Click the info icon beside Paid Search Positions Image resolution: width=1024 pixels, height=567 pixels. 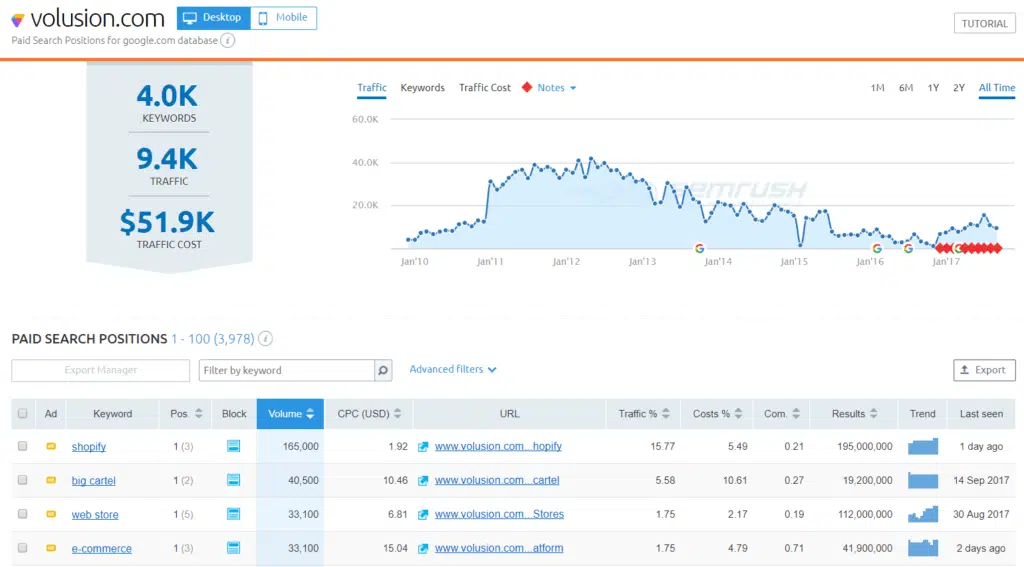(266, 339)
